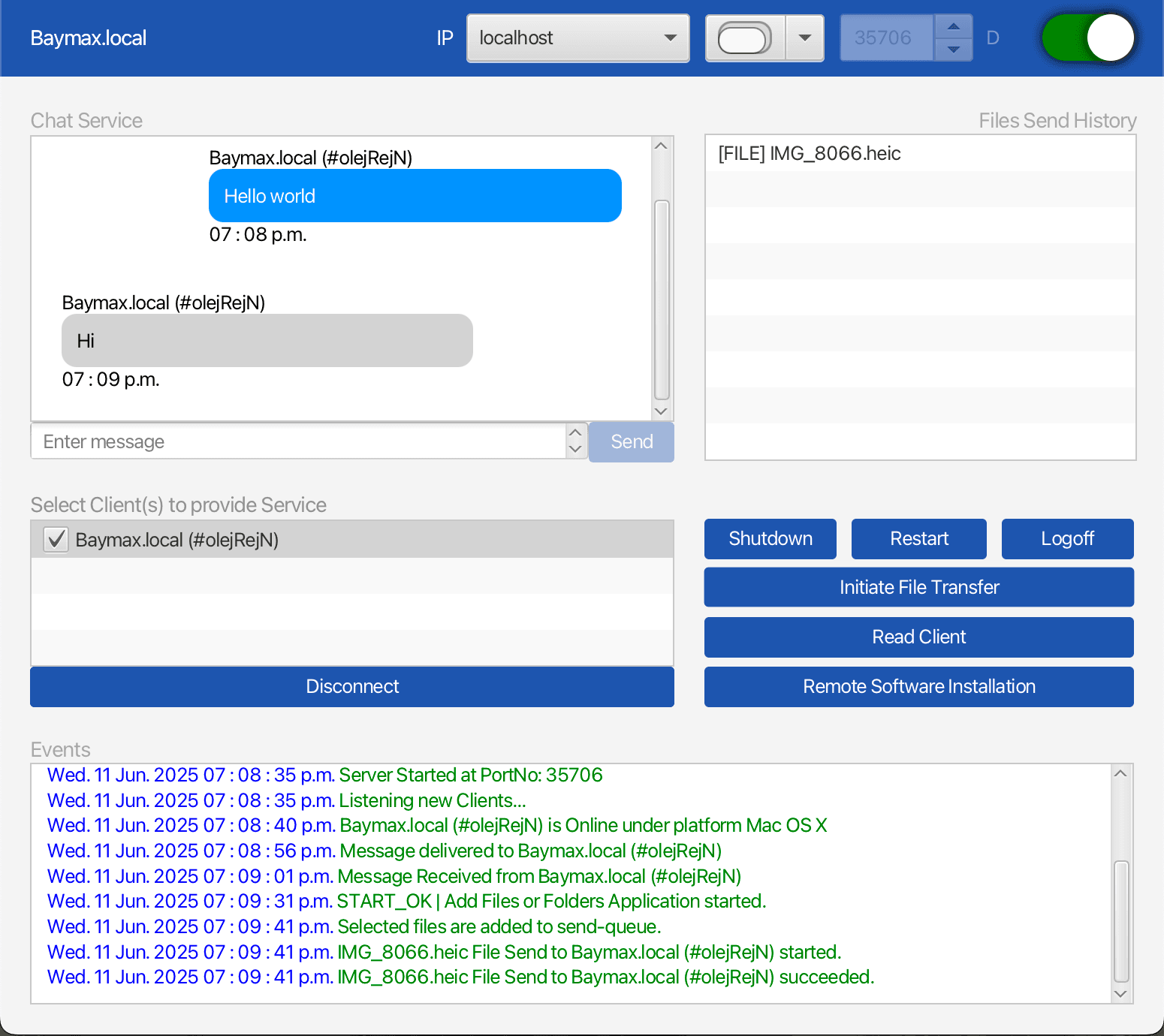Open Read Client
Viewport: 1164px width, 1036px height.
point(918,637)
